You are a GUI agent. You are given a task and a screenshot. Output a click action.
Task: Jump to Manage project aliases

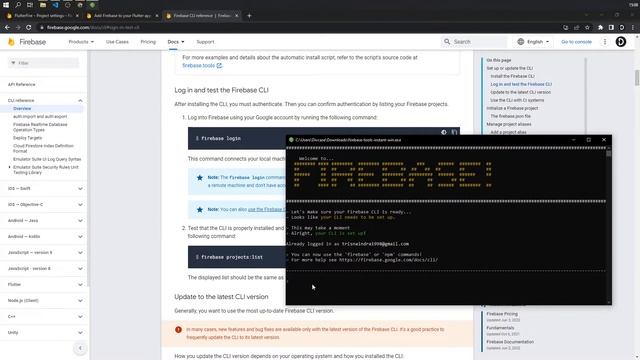coord(509,124)
